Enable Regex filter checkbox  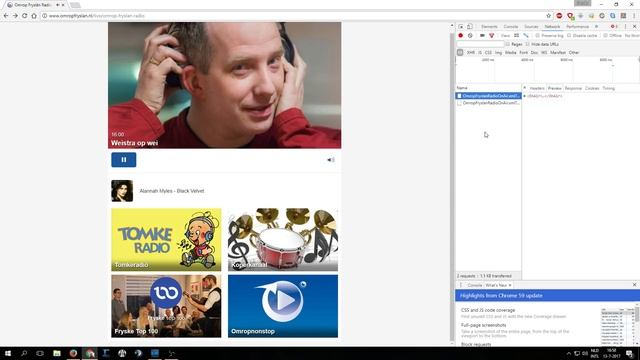[x=508, y=44]
